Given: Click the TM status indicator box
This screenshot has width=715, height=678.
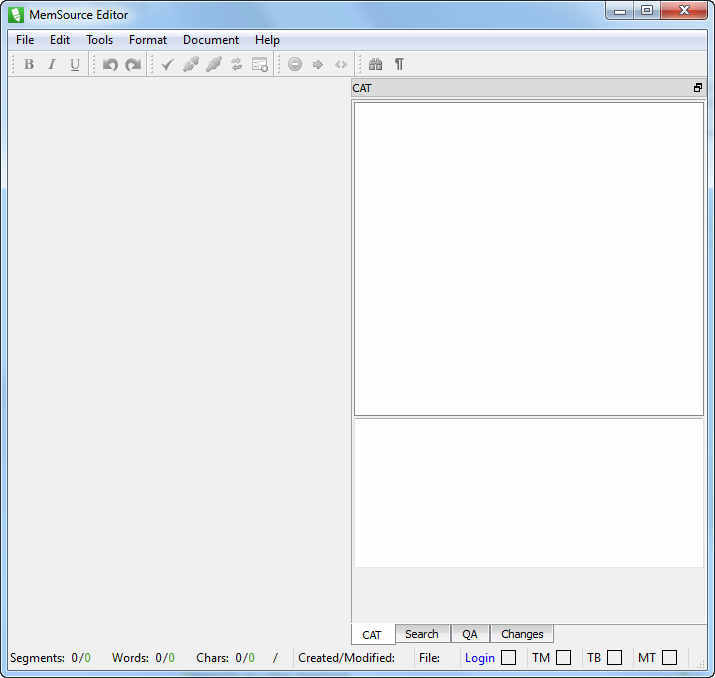Looking at the screenshot, I should click(x=564, y=657).
